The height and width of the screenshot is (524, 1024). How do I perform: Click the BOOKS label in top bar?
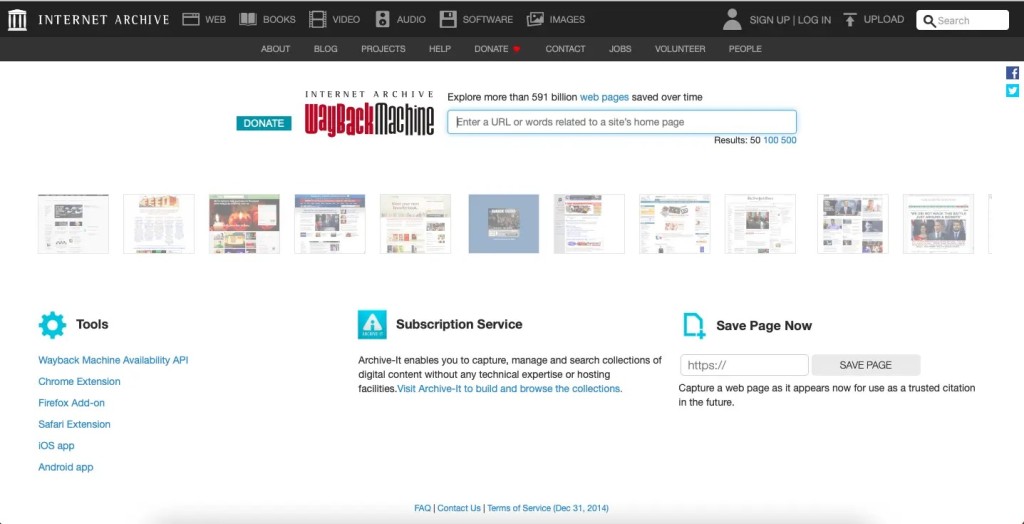[x=280, y=20]
